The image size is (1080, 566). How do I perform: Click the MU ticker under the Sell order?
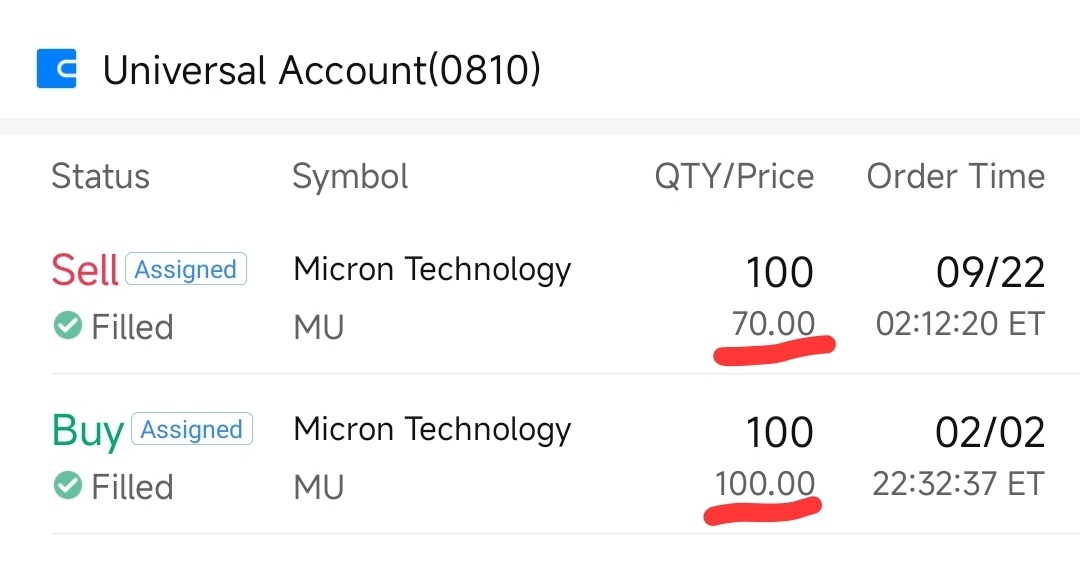[319, 327]
